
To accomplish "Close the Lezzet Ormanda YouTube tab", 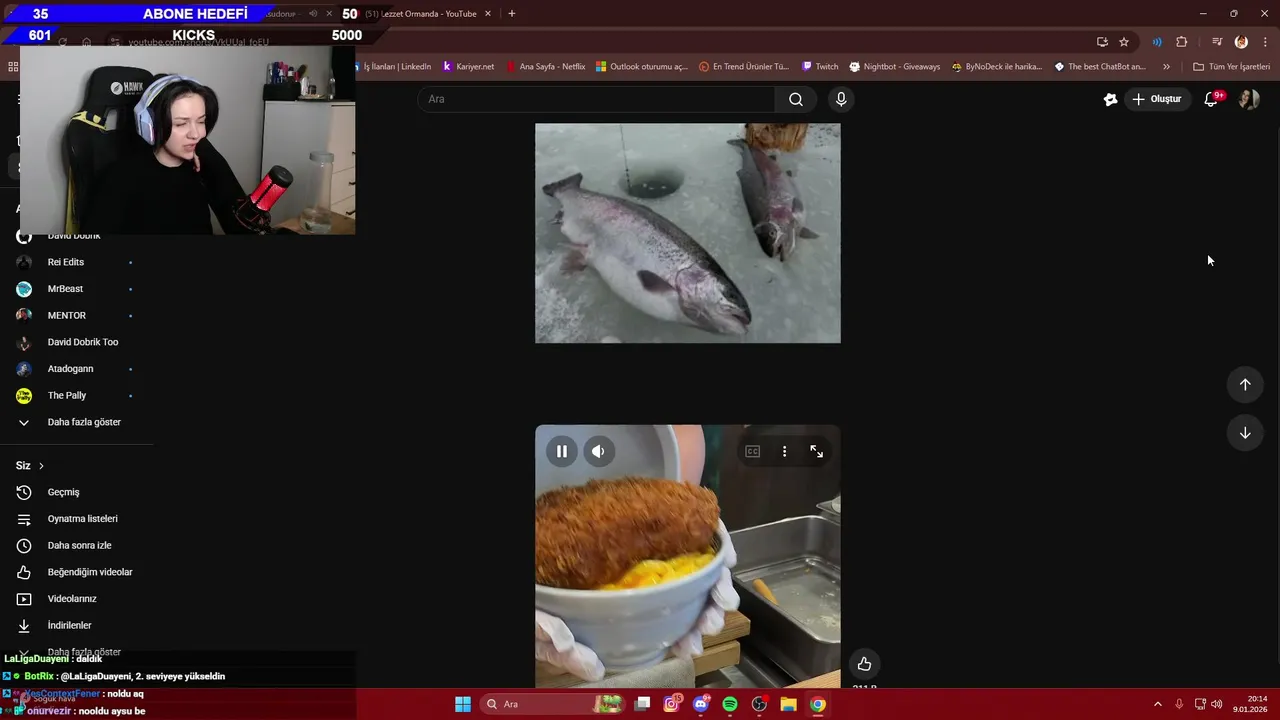I will tap(489, 14).
